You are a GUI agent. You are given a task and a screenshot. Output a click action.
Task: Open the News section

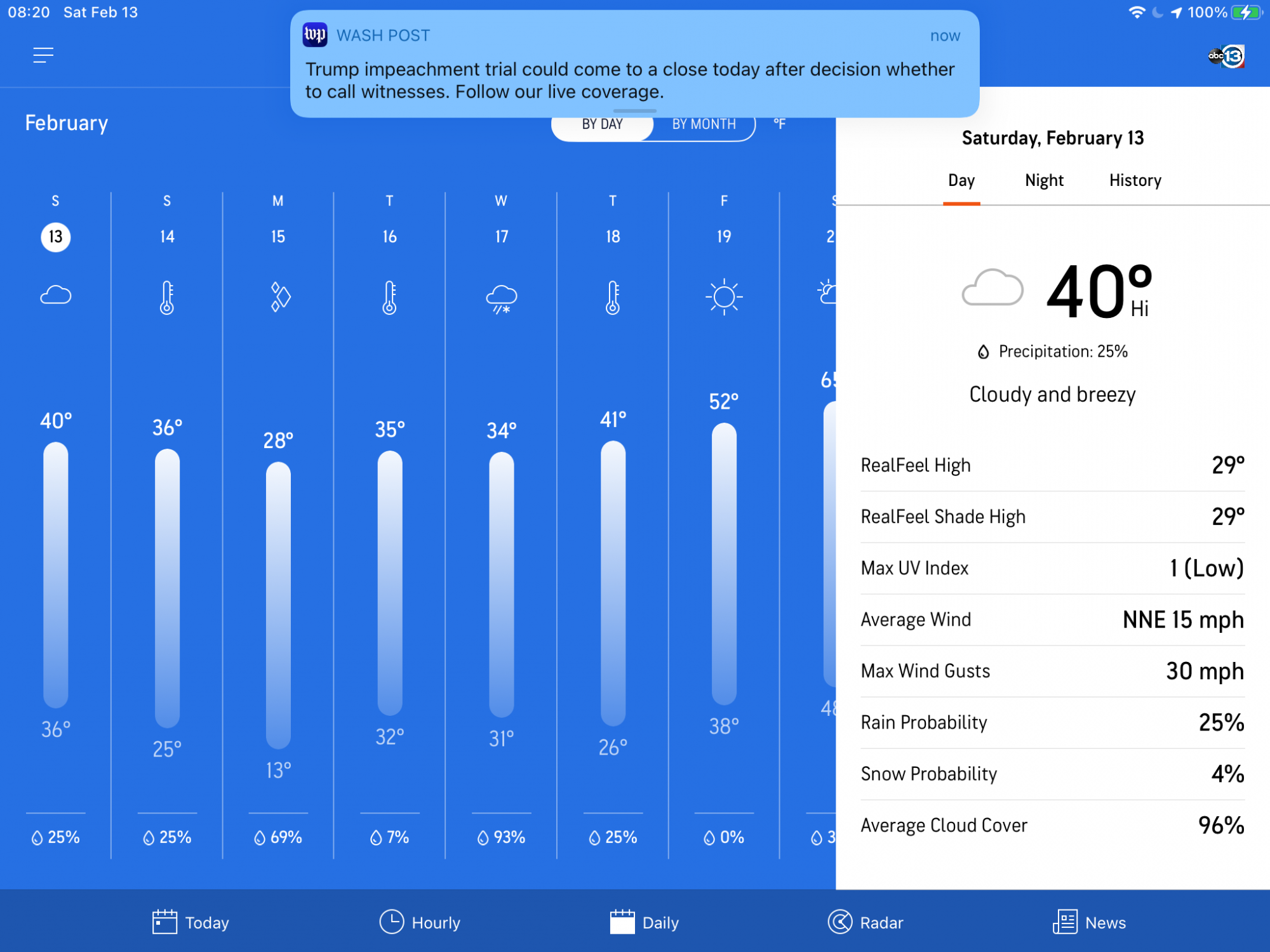pyautogui.click(x=1090, y=922)
